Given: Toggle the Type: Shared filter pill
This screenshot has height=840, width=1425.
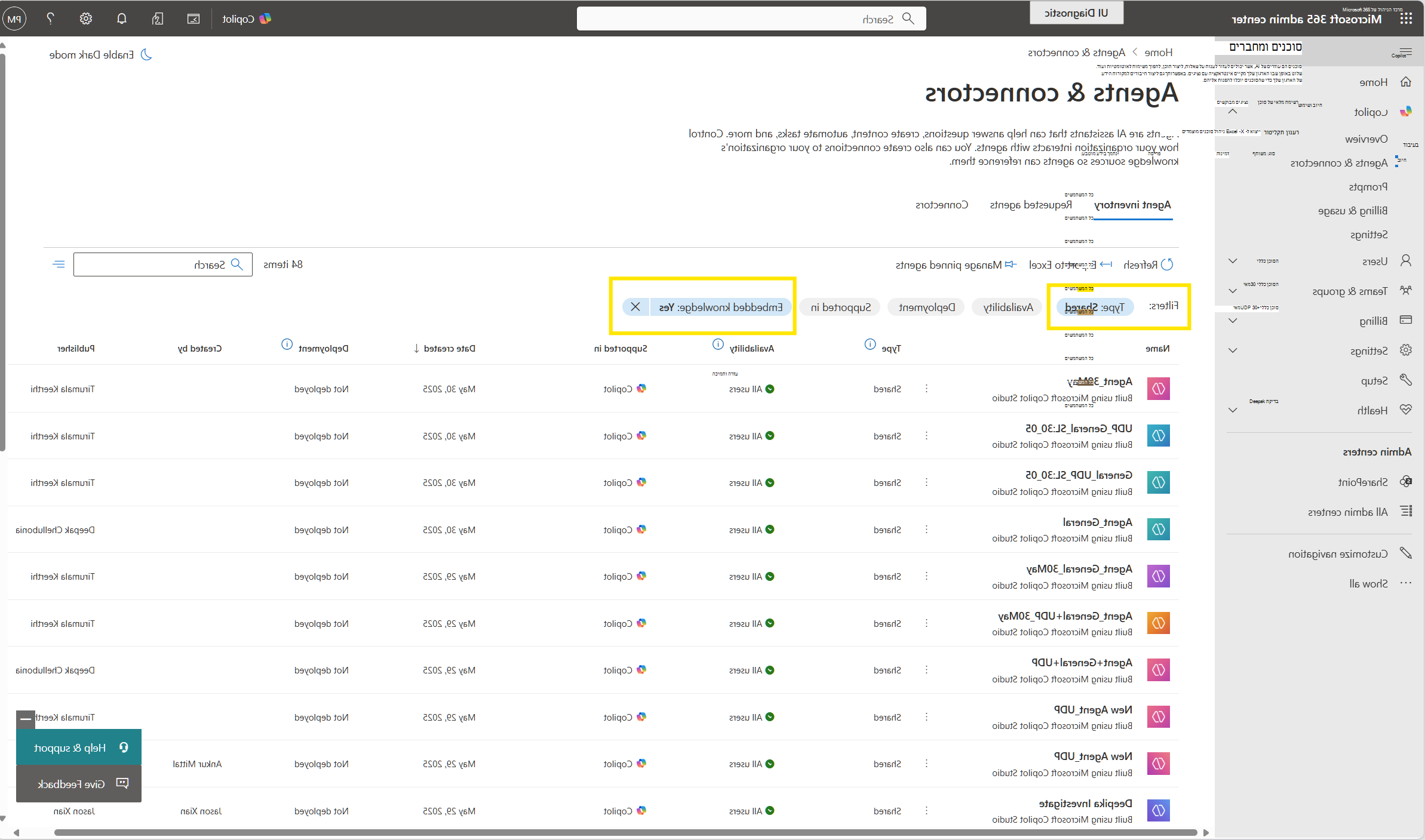Looking at the screenshot, I should coord(1095,307).
